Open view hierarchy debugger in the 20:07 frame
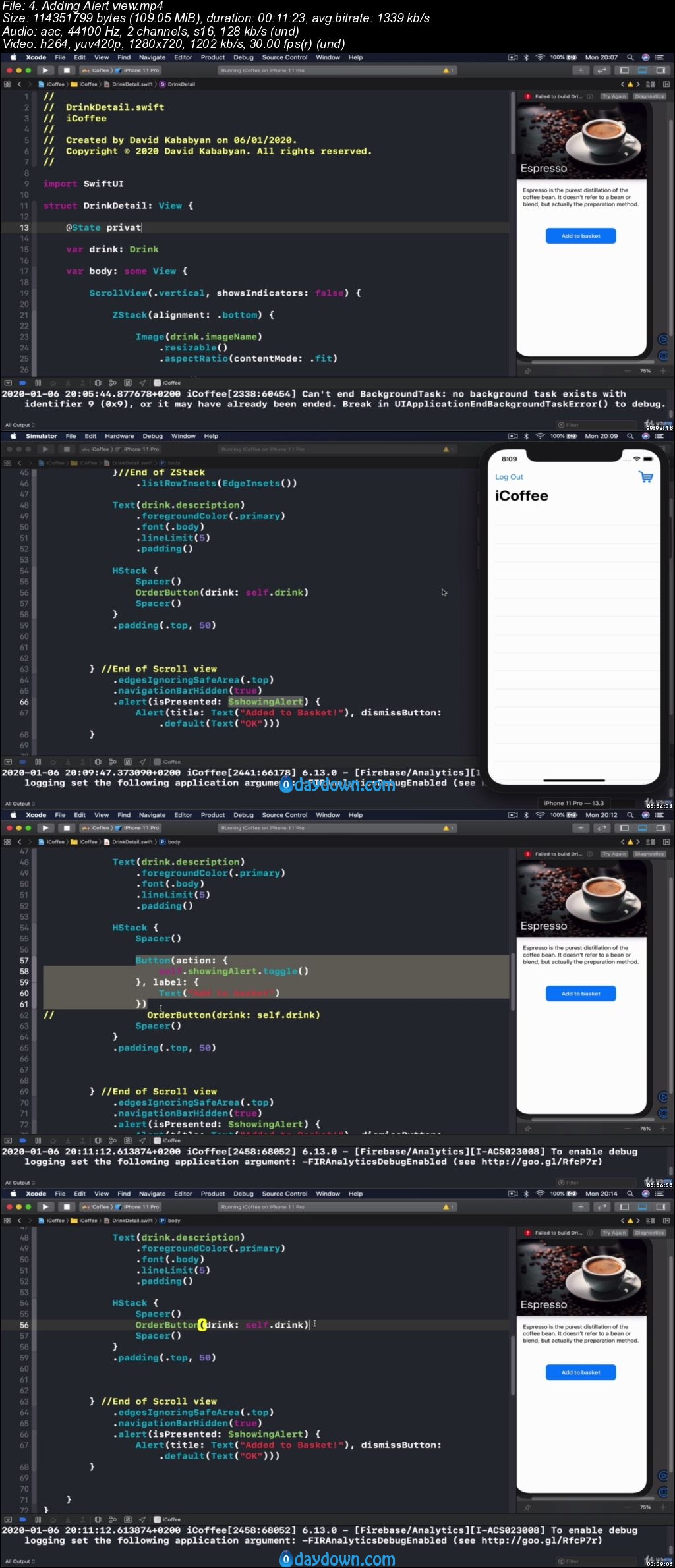675x1568 pixels. click(x=98, y=383)
